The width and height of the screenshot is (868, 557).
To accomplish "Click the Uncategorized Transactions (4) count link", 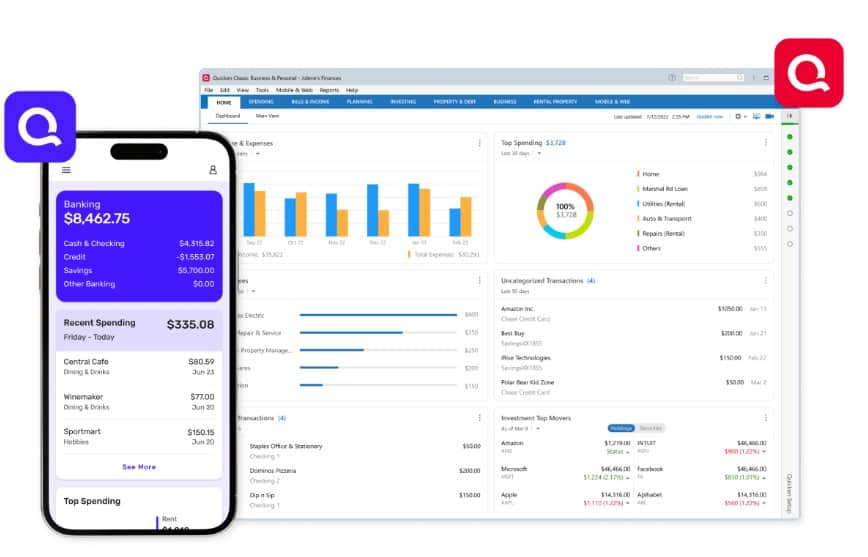I will 591,281.
